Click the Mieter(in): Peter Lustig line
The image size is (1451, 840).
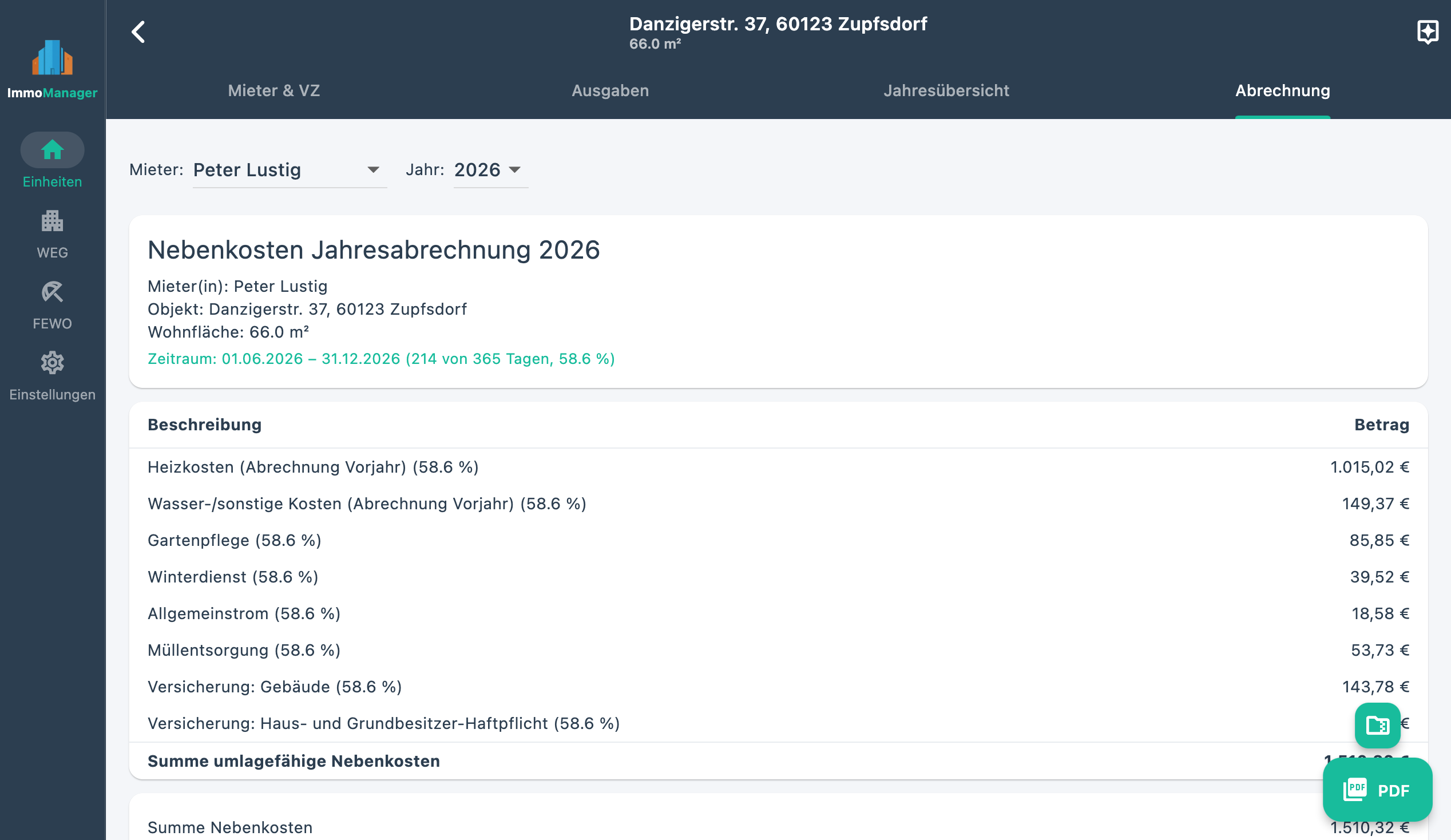[x=238, y=286]
